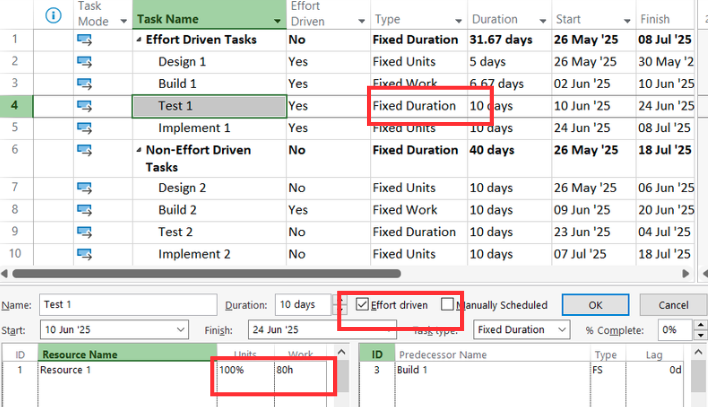708x407 pixels.
Task: Open the Task Name column filter dropdown
Action: pos(277,21)
